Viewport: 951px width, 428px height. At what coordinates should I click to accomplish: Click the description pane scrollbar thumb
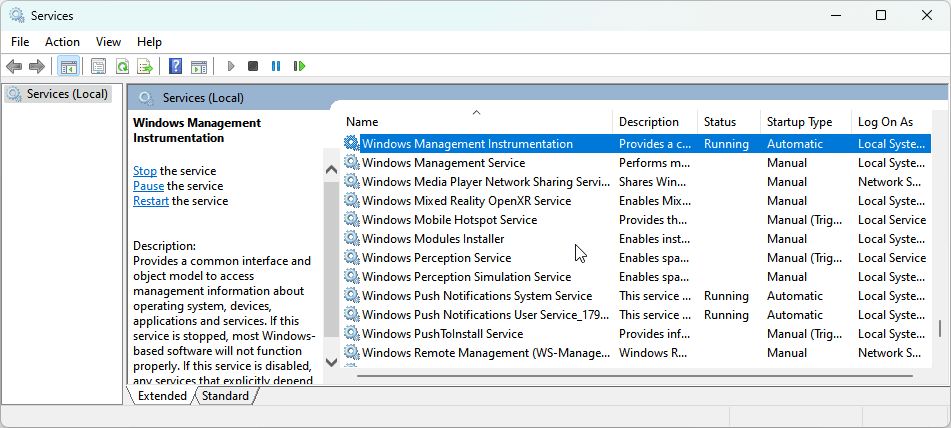(x=331, y=259)
